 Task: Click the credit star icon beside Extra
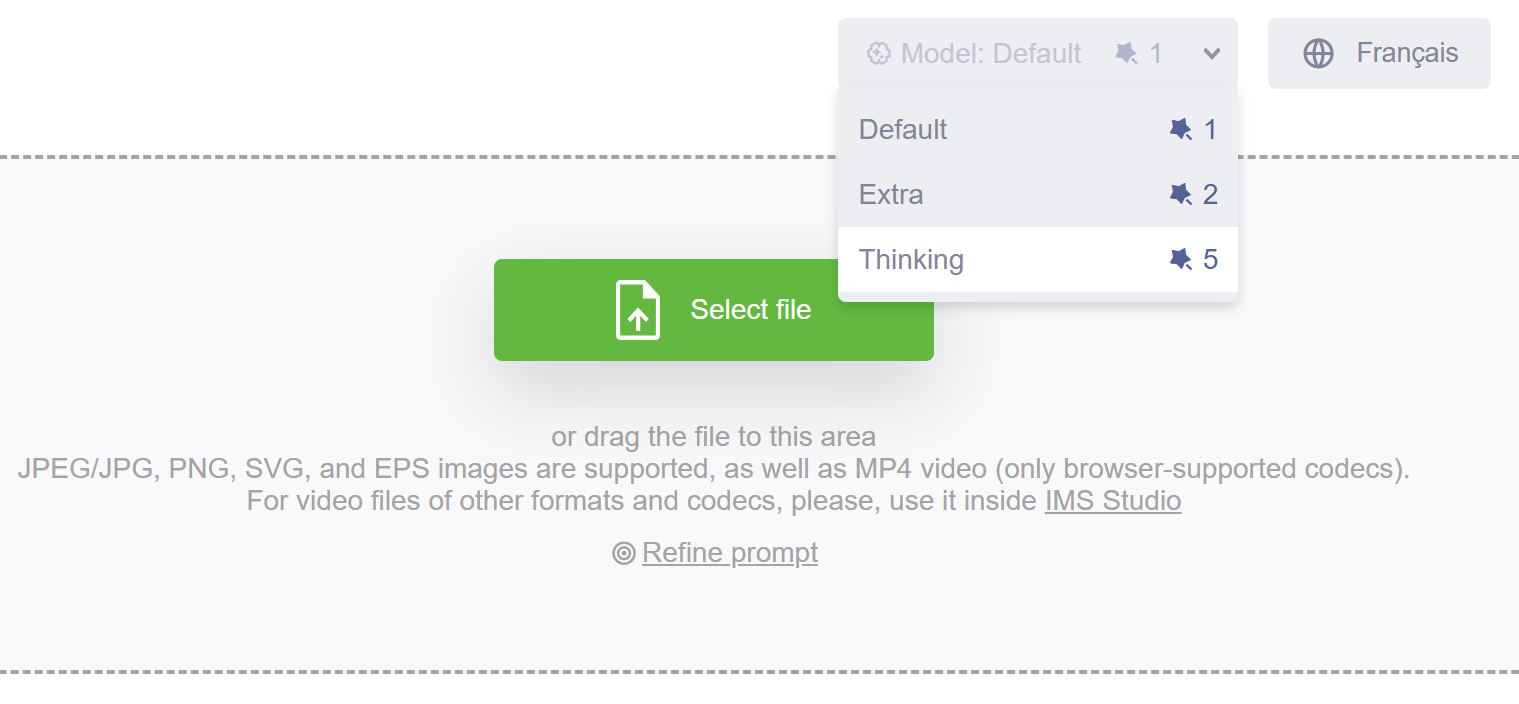click(x=1181, y=195)
